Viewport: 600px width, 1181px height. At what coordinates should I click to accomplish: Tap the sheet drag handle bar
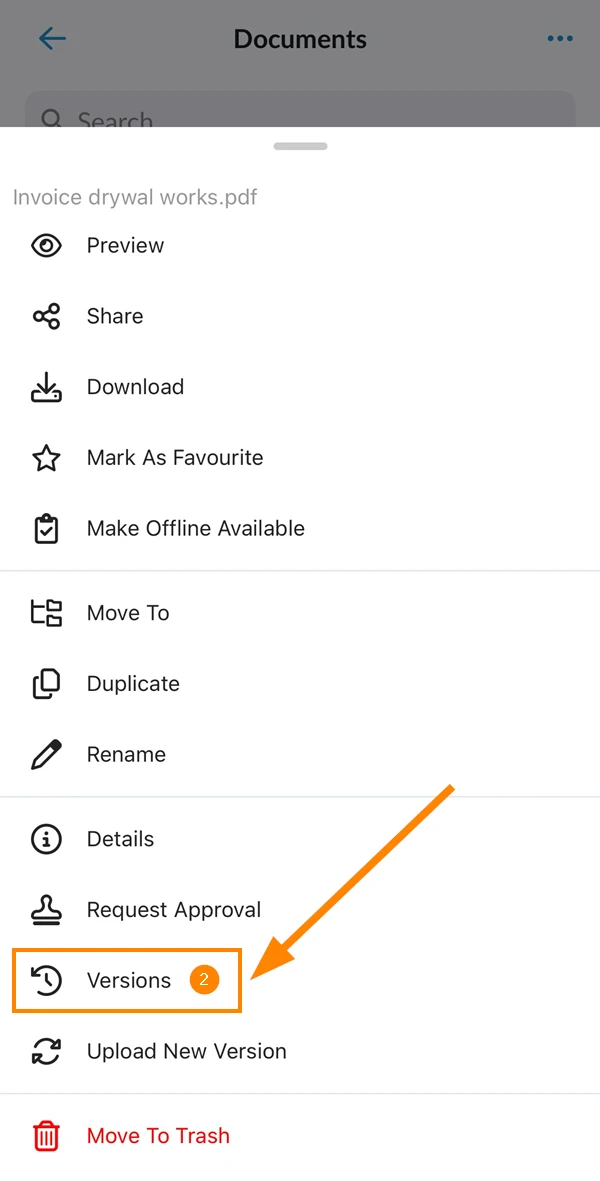[300, 146]
